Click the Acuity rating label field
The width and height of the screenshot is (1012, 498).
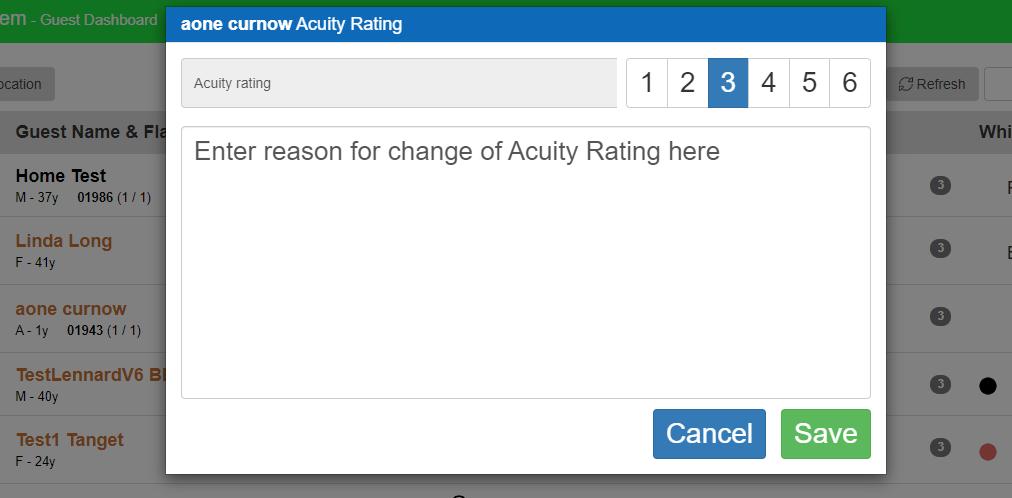(x=399, y=83)
